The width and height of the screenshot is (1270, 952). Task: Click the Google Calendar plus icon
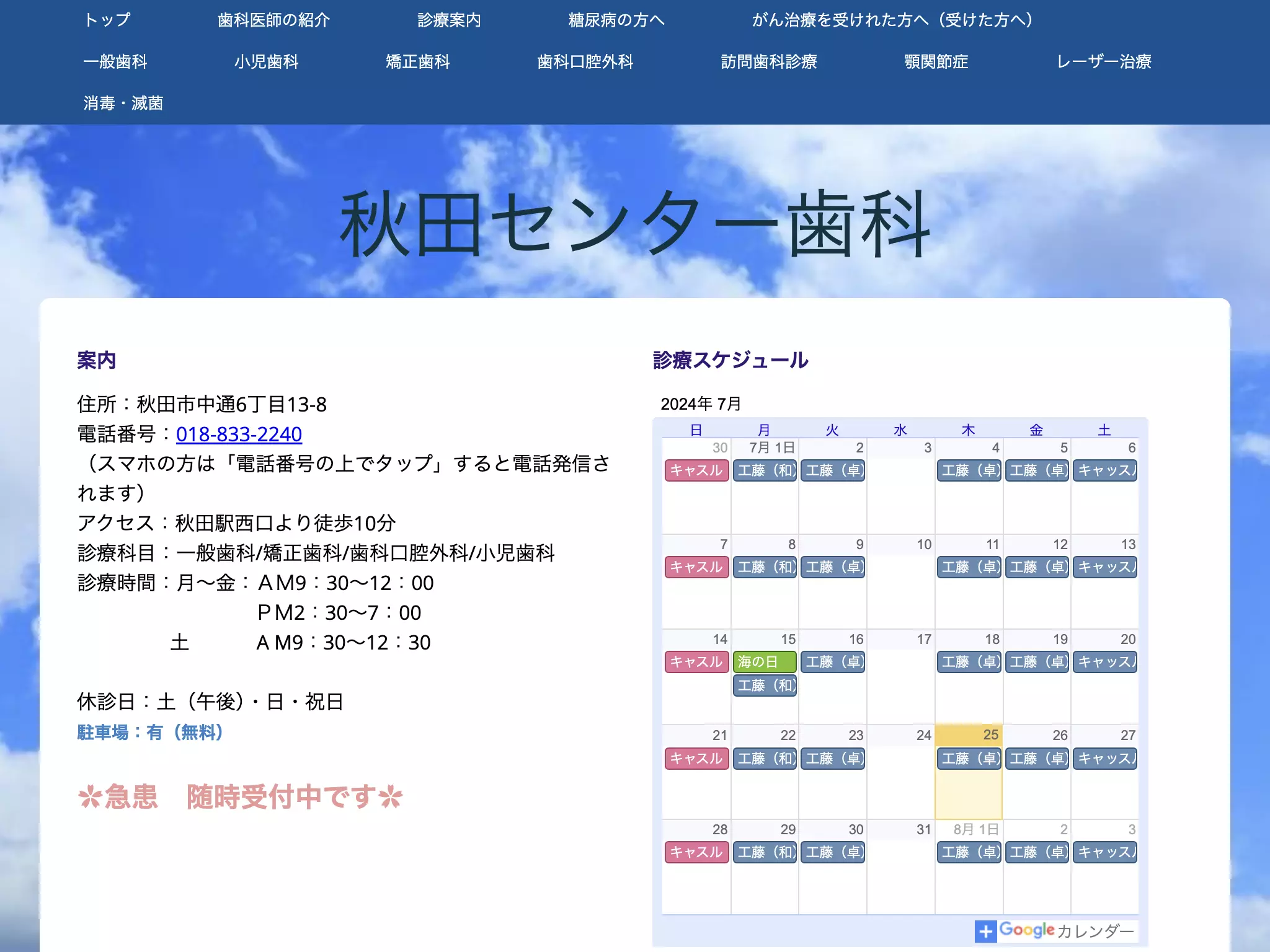[985, 931]
